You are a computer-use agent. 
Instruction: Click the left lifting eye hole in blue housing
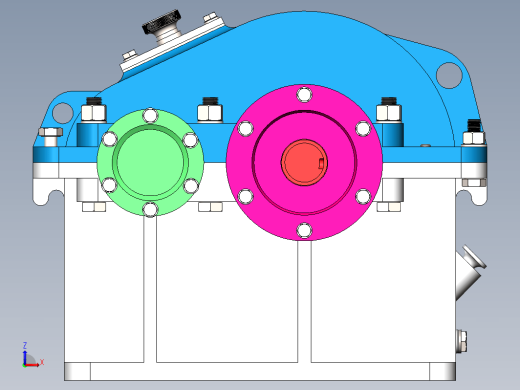tap(63, 113)
